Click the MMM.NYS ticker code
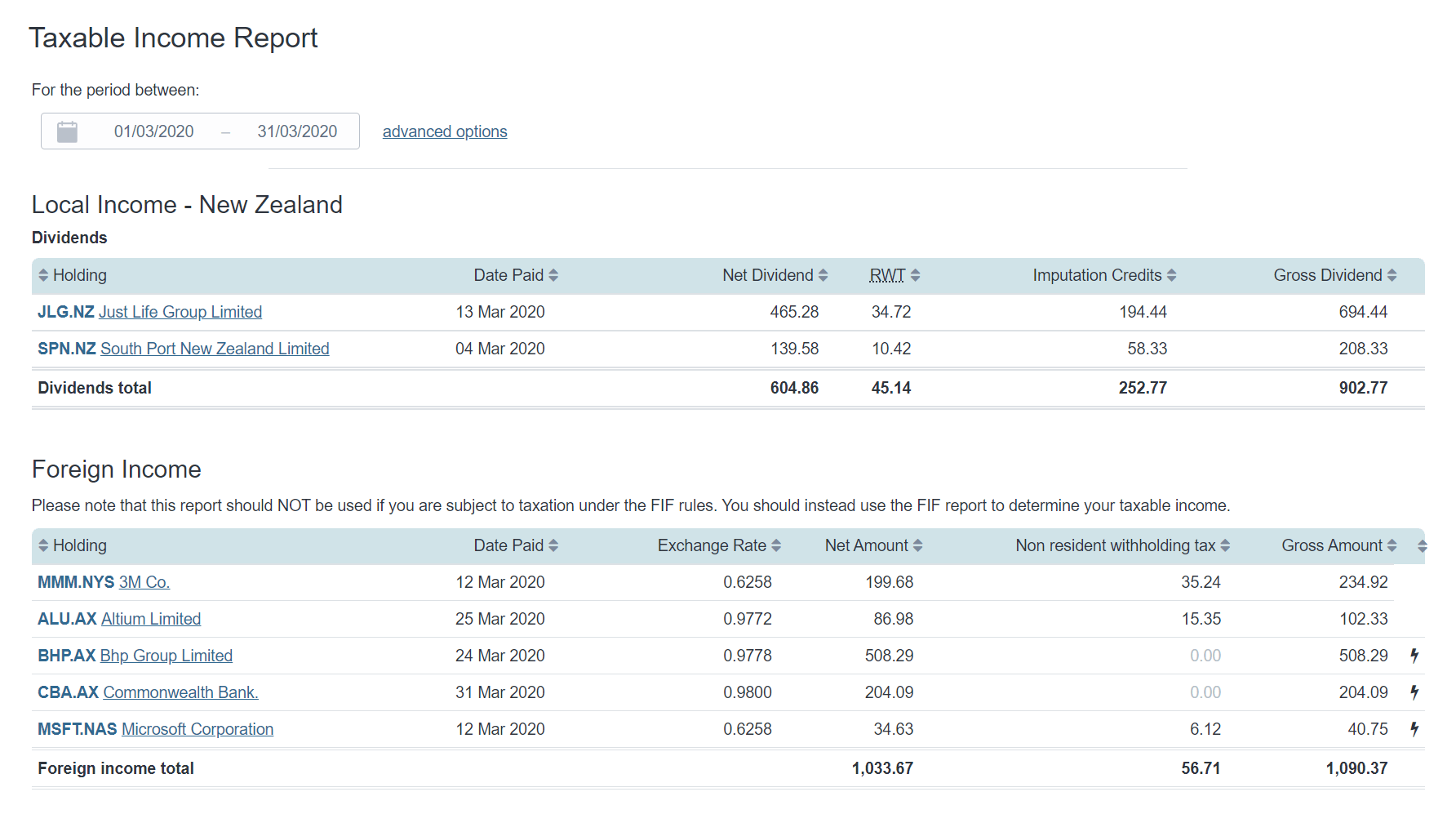This screenshot has height=823, width=1456. tap(76, 582)
